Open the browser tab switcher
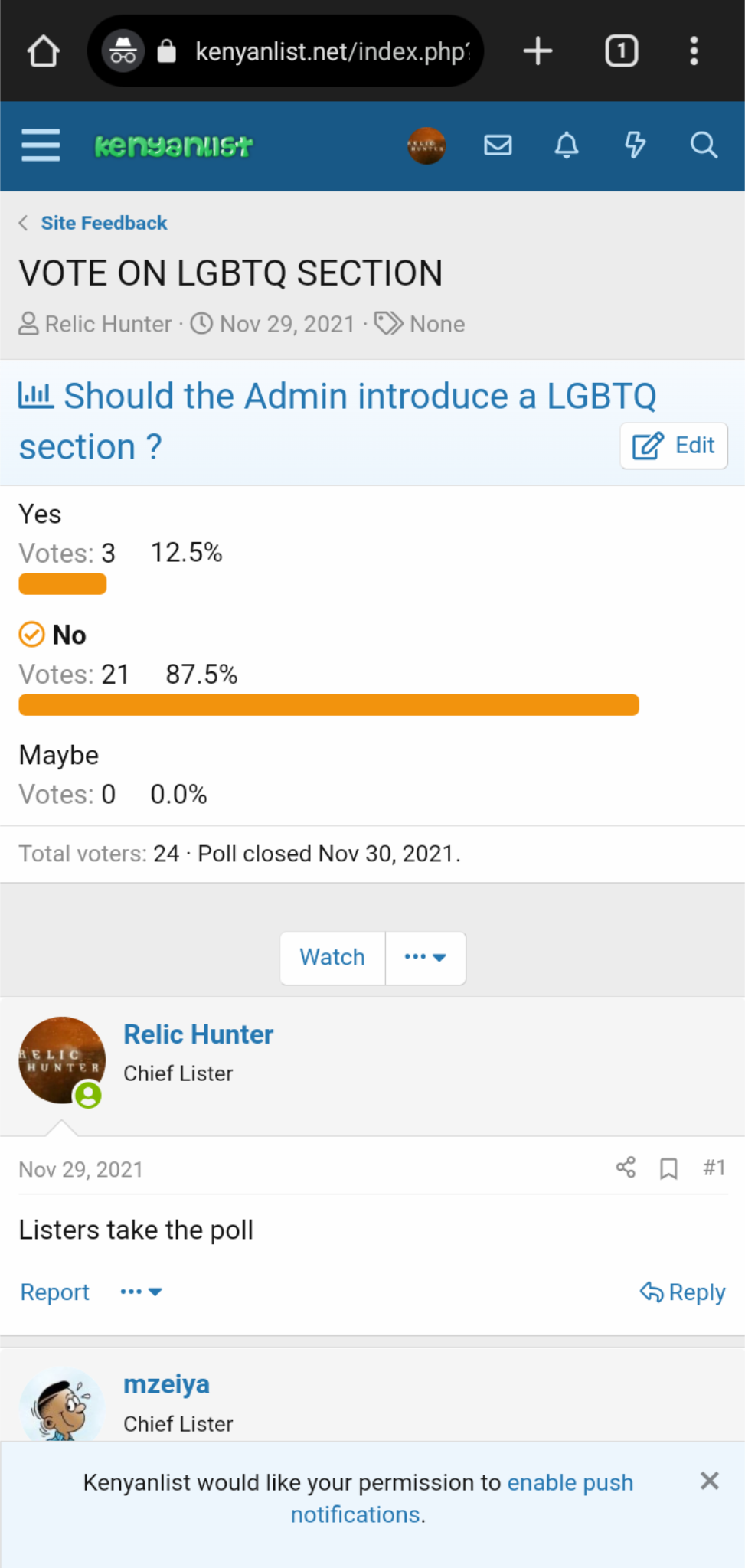Viewport: 745px width, 1568px height. 621,51
